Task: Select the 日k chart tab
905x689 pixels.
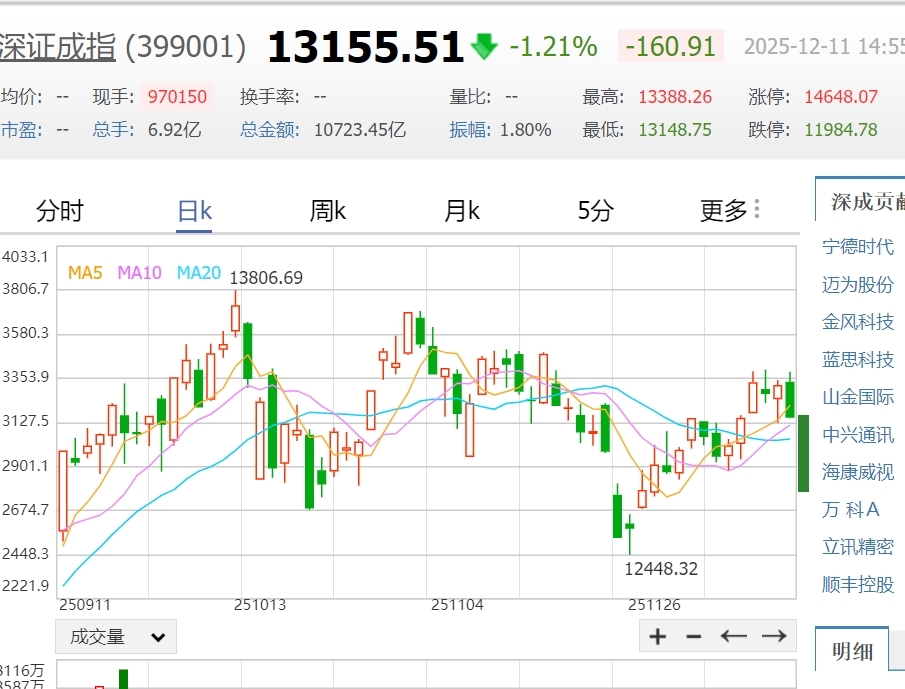Action: point(195,211)
